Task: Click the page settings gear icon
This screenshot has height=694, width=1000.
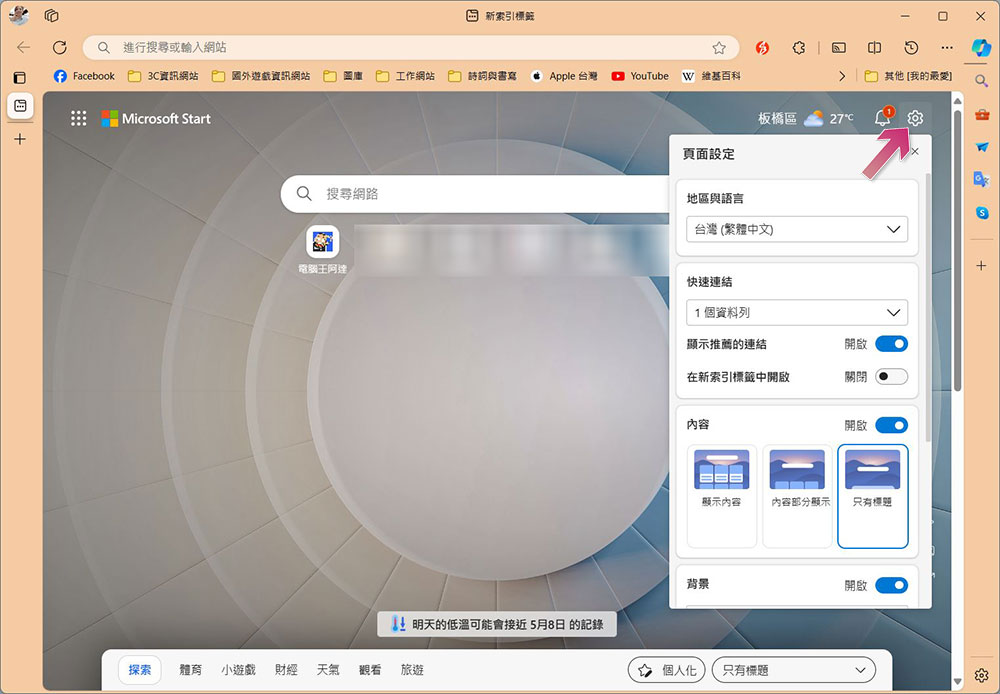Action: click(x=915, y=118)
